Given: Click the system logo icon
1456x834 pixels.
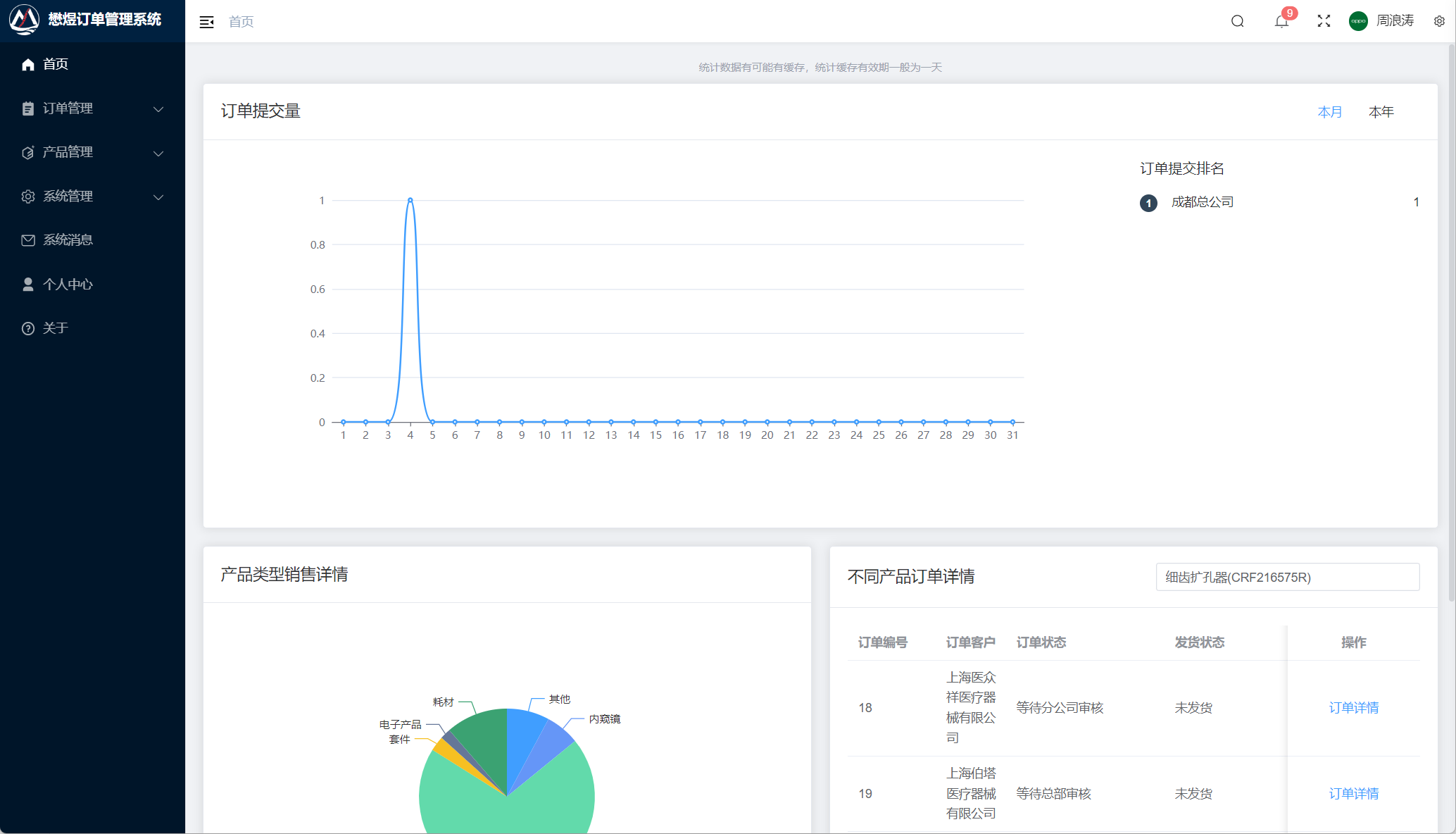Looking at the screenshot, I should [x=24, y=20].
